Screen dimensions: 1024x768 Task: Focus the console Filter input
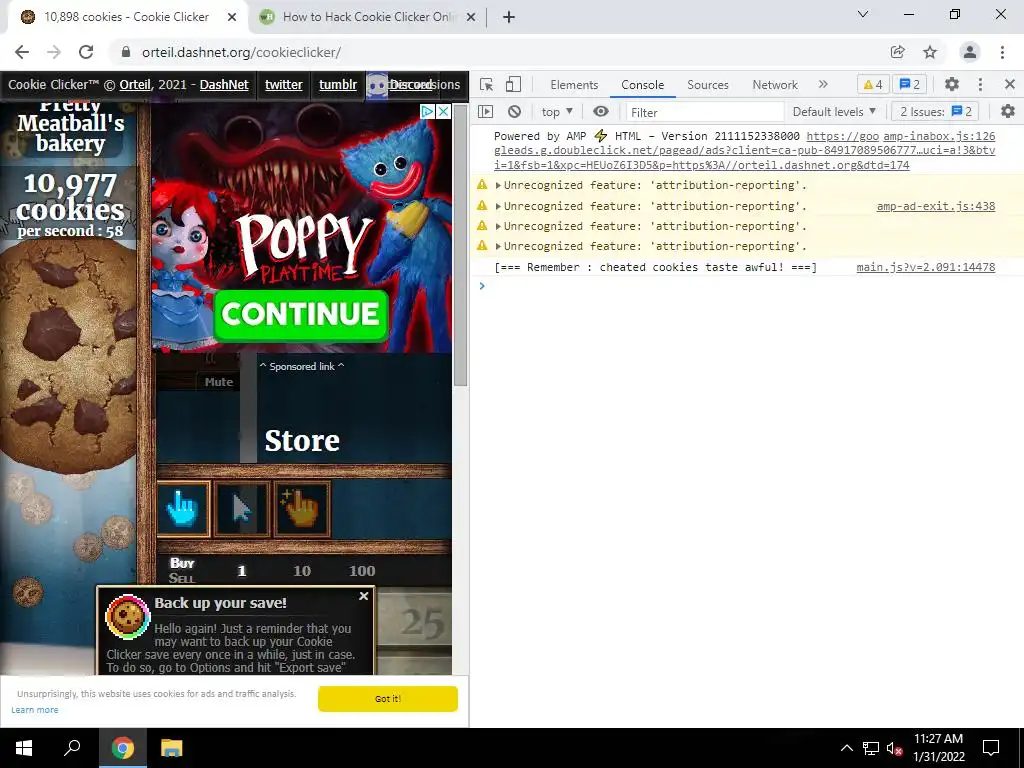[x=705, y=112]
